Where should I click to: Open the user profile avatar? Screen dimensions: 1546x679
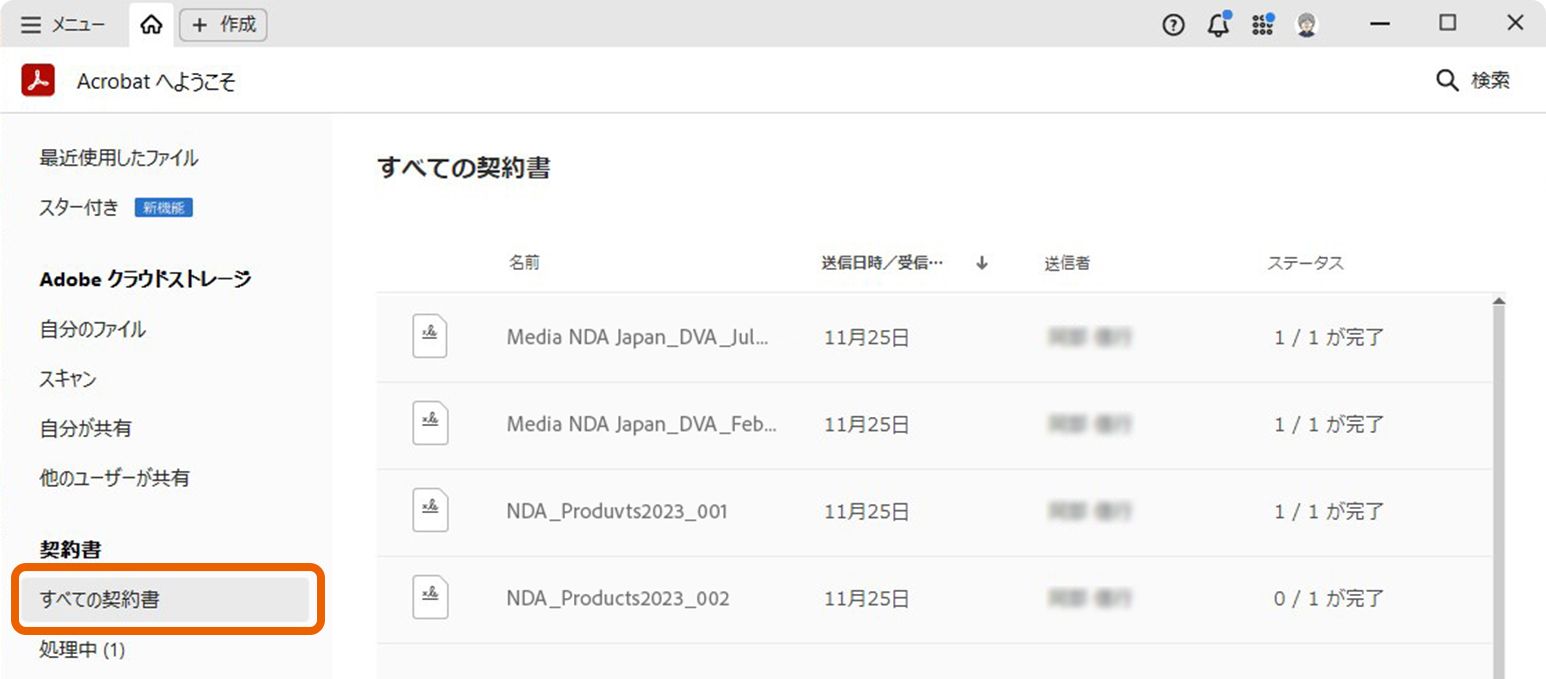click(x=1306, y=25)
